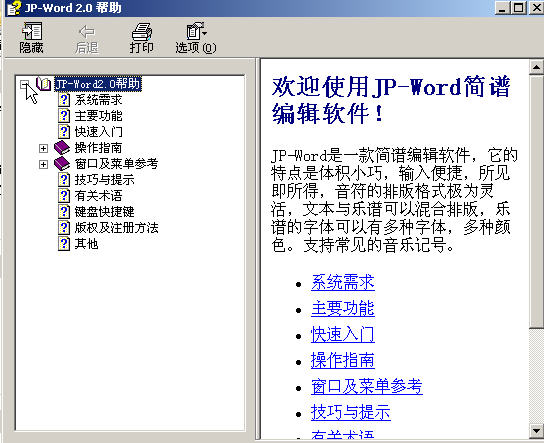Select 其他 topic in the contents tree
This screenshot has height=443, width=544.
coord(86,244)
